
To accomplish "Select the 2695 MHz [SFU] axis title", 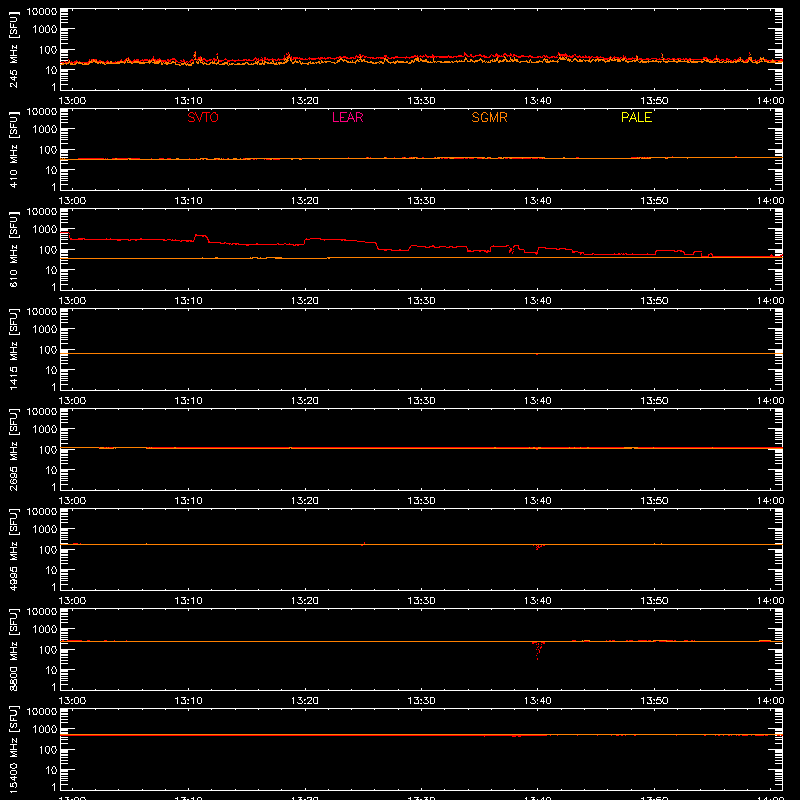I will coord(14,449).
